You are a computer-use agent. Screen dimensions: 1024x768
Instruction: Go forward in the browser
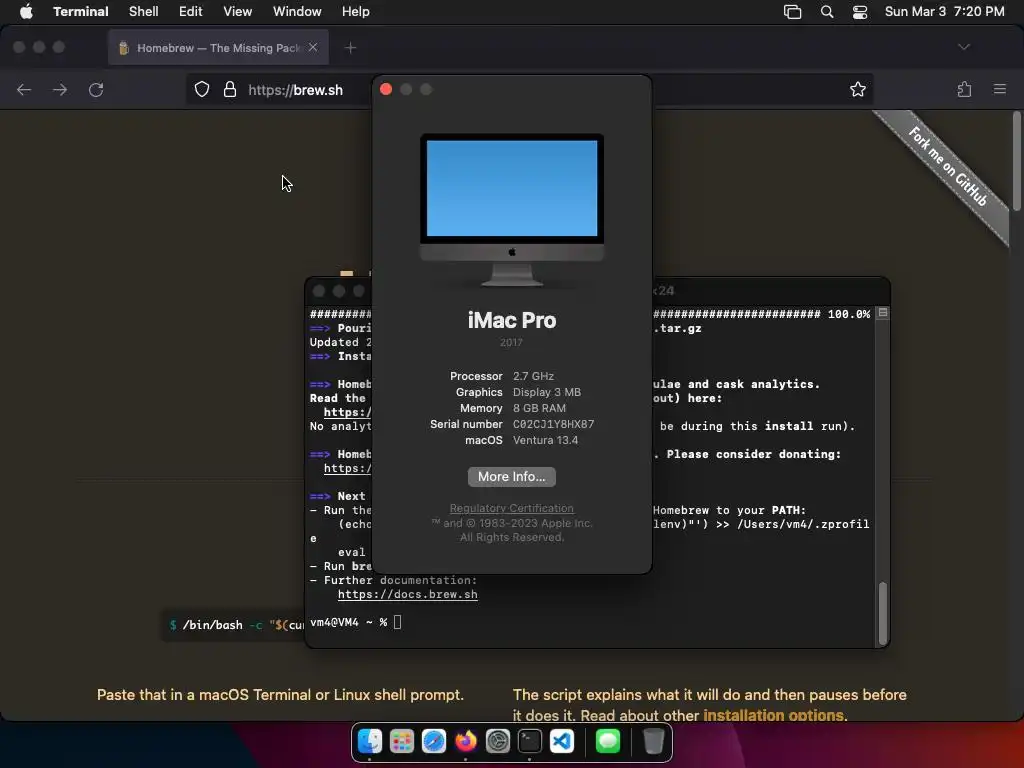pos(60,89)
